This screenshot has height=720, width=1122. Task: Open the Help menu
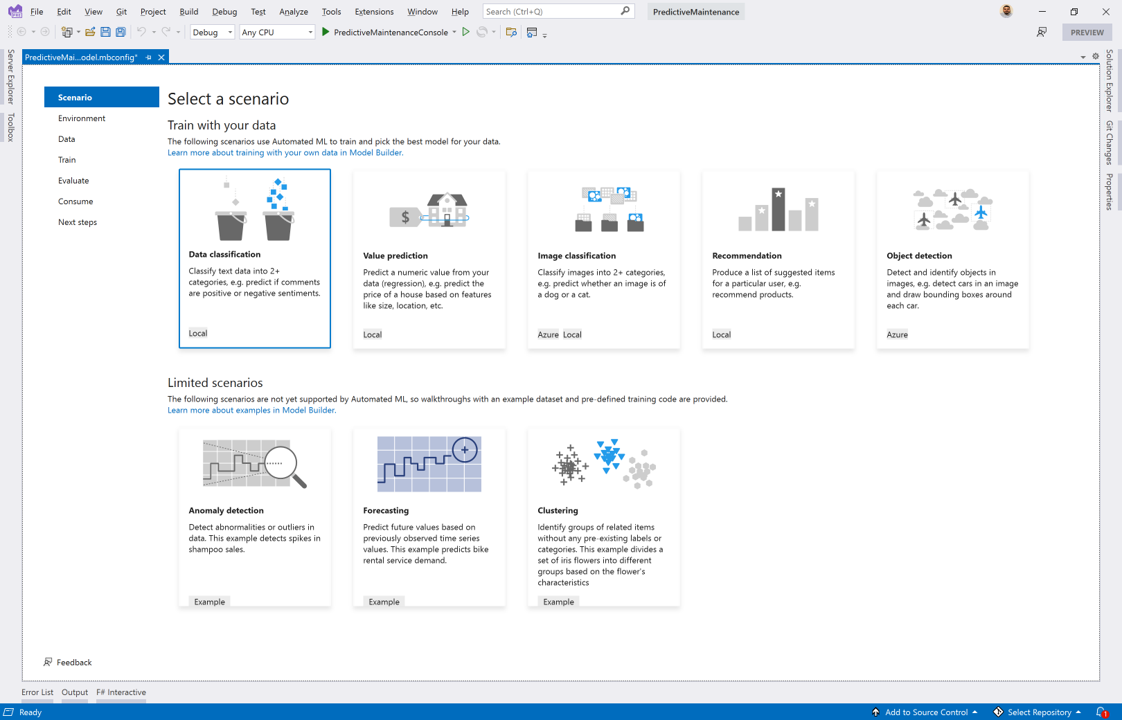tap(460, 11)
